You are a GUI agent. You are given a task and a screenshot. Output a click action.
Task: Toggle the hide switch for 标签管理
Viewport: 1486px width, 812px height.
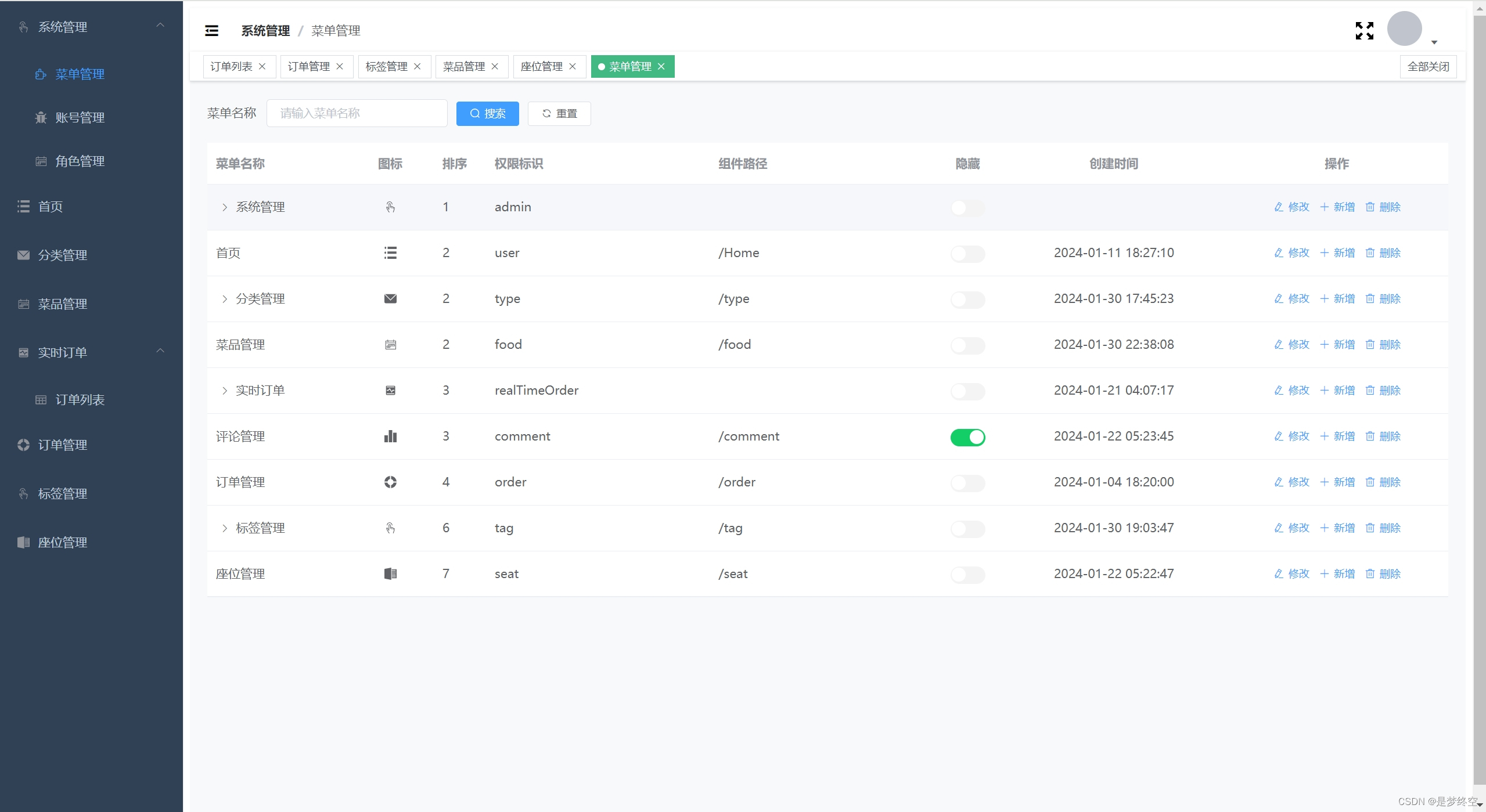click(967, 529)
